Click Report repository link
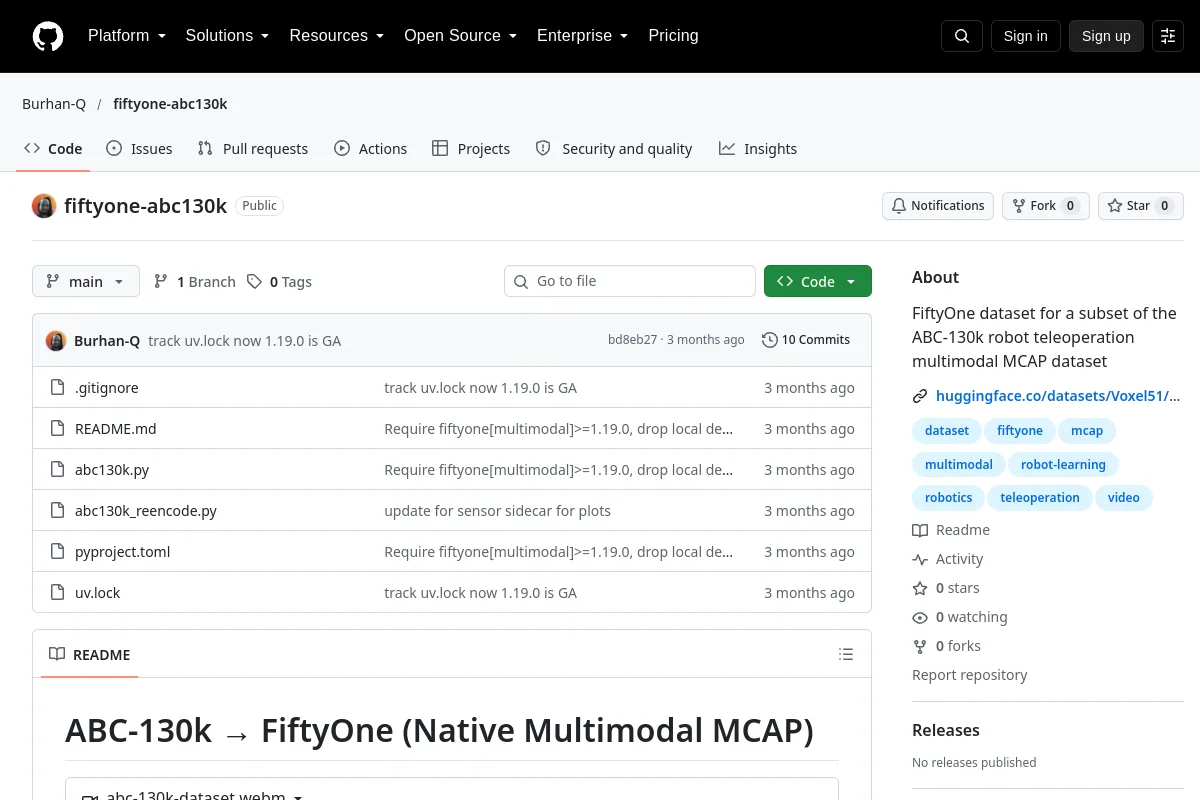Screen dimensions: 1200x800 pyautogui.click(x=970, y=675)
